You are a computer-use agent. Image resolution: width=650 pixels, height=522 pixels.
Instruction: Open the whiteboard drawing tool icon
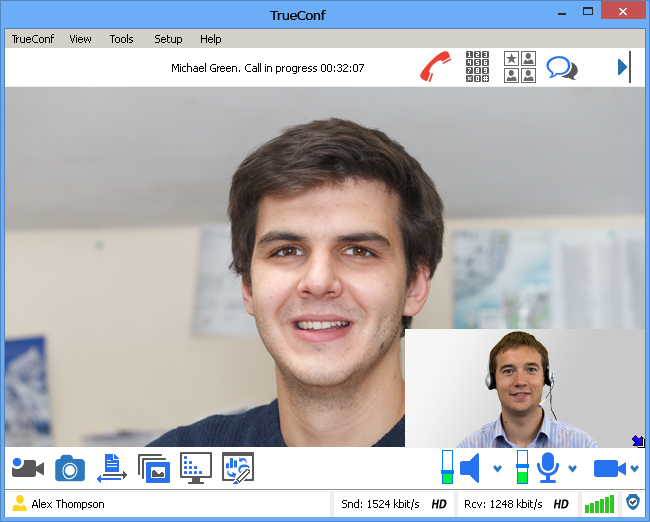238,468
